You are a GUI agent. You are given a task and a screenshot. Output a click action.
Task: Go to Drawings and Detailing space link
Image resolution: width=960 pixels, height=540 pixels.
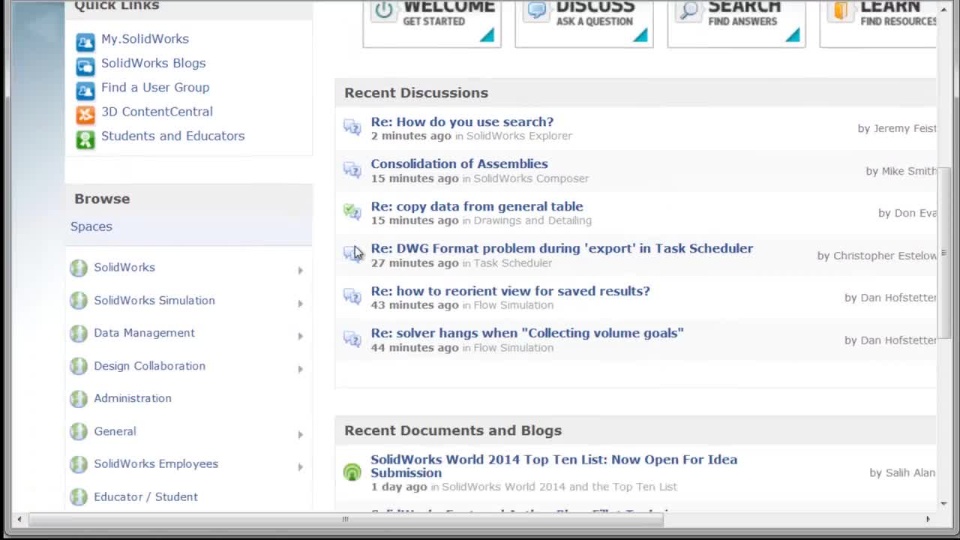click(x=533, y=220)
